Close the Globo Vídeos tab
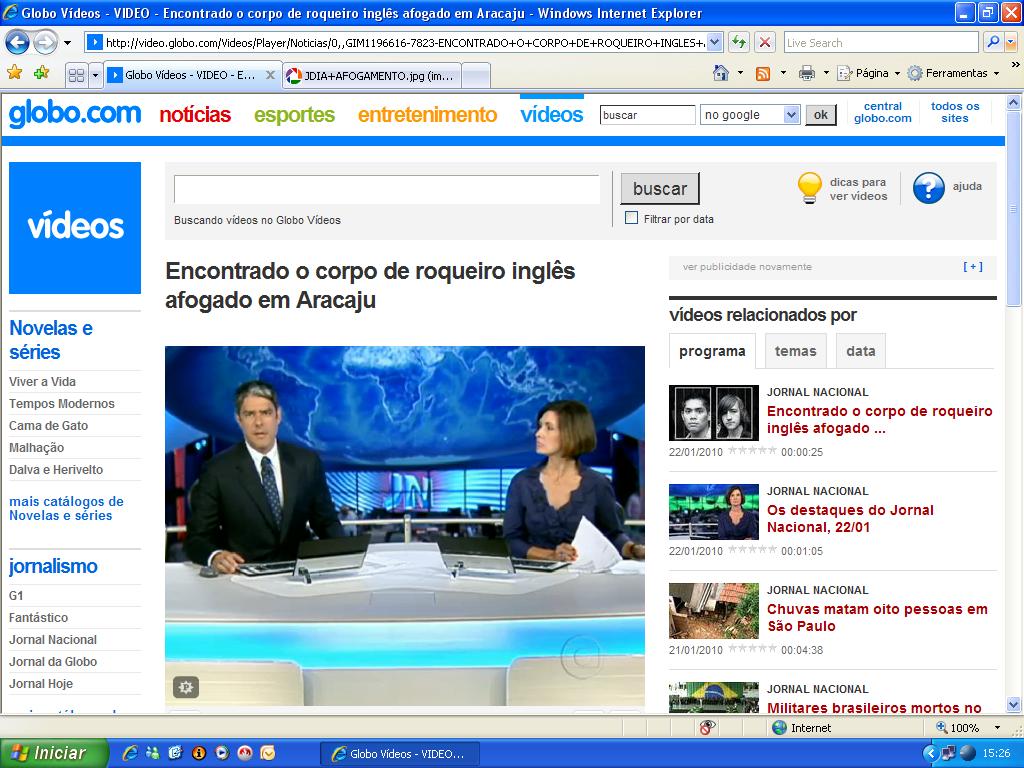This screenshot has width=1024, height=768. pos(270,75)
